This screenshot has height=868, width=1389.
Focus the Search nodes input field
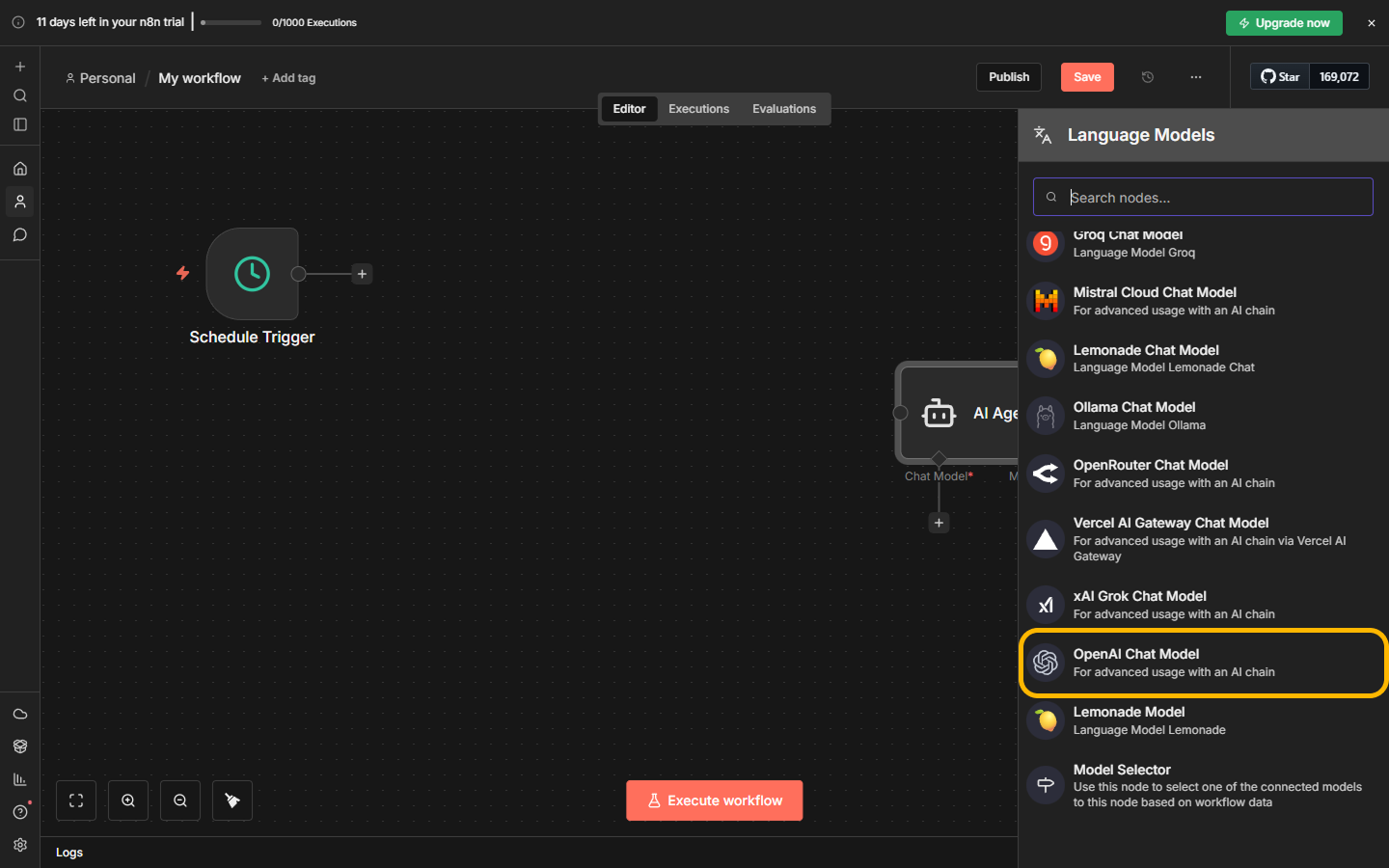(1215, 198)
